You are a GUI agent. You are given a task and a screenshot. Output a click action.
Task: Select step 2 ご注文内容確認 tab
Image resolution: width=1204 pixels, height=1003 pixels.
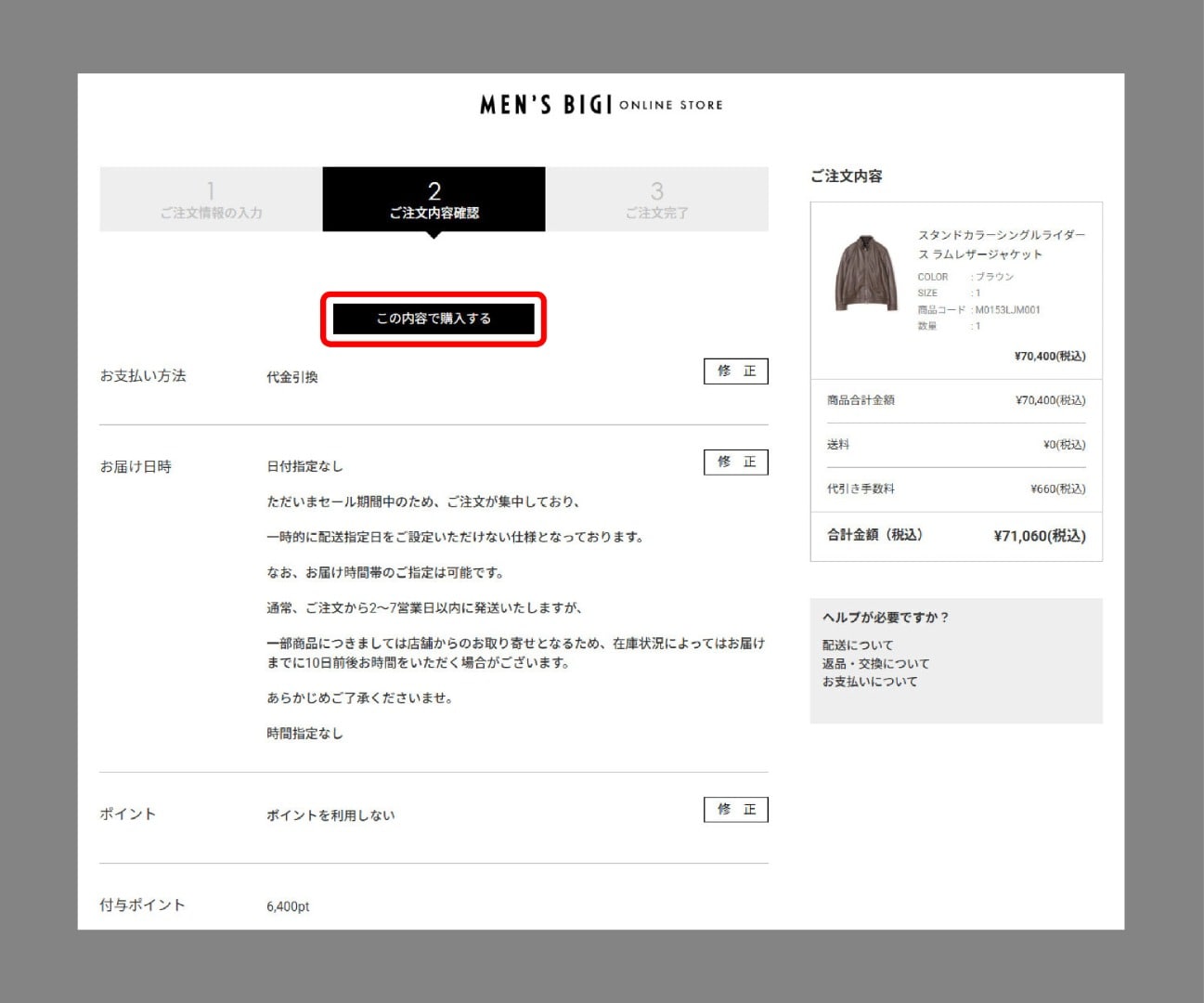(x=434, y=200)
